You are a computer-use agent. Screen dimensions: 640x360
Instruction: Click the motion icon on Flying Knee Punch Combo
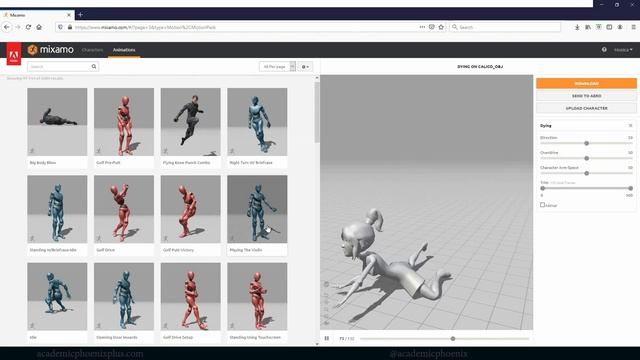coord(166,151)
